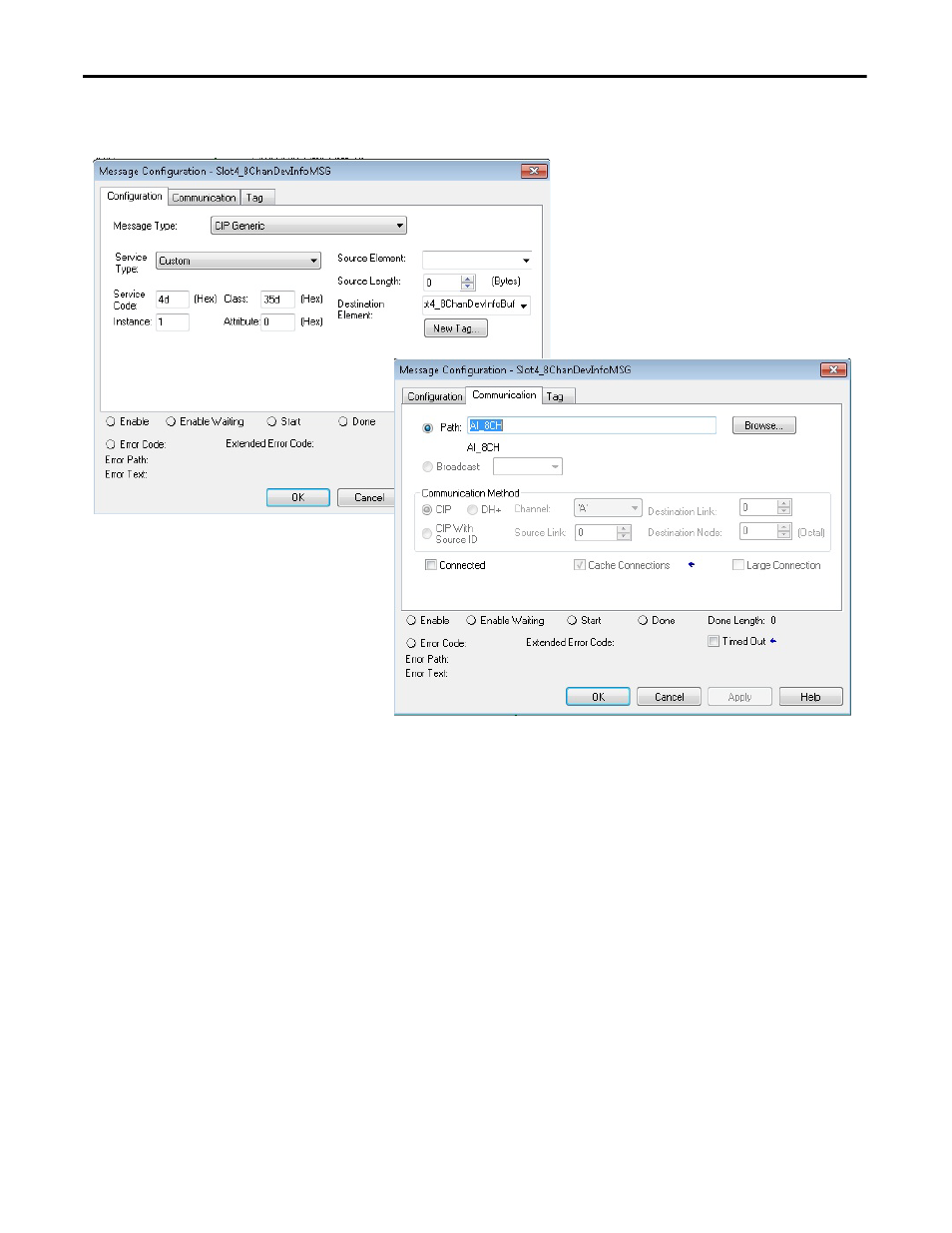Viewport: 952px width, 1233px height.
Task: Expand the Broadcast dropdown
Action: (528, 466)
